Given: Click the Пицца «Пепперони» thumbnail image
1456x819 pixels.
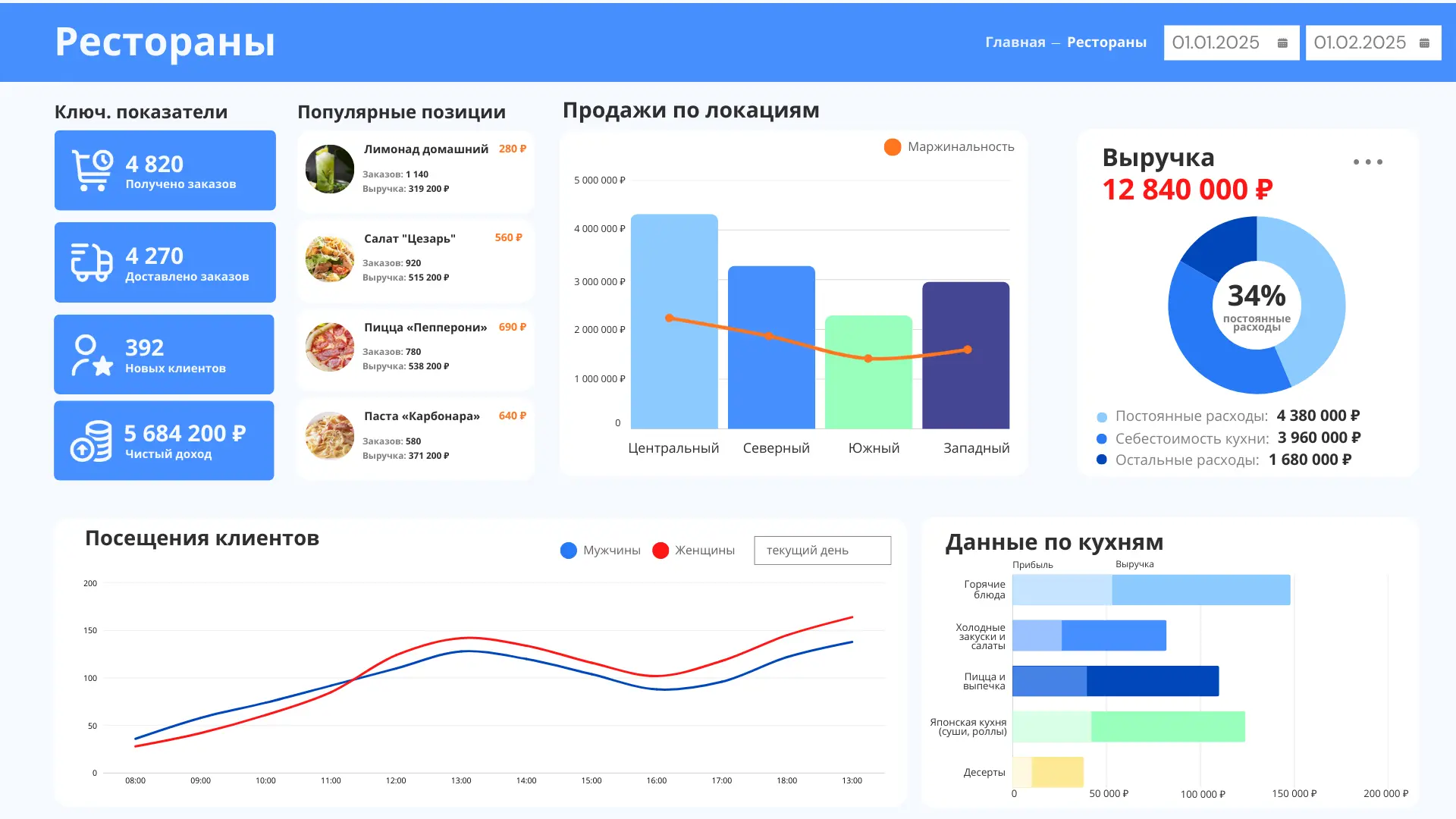Looking at the screenshot, I should point(329,347).
